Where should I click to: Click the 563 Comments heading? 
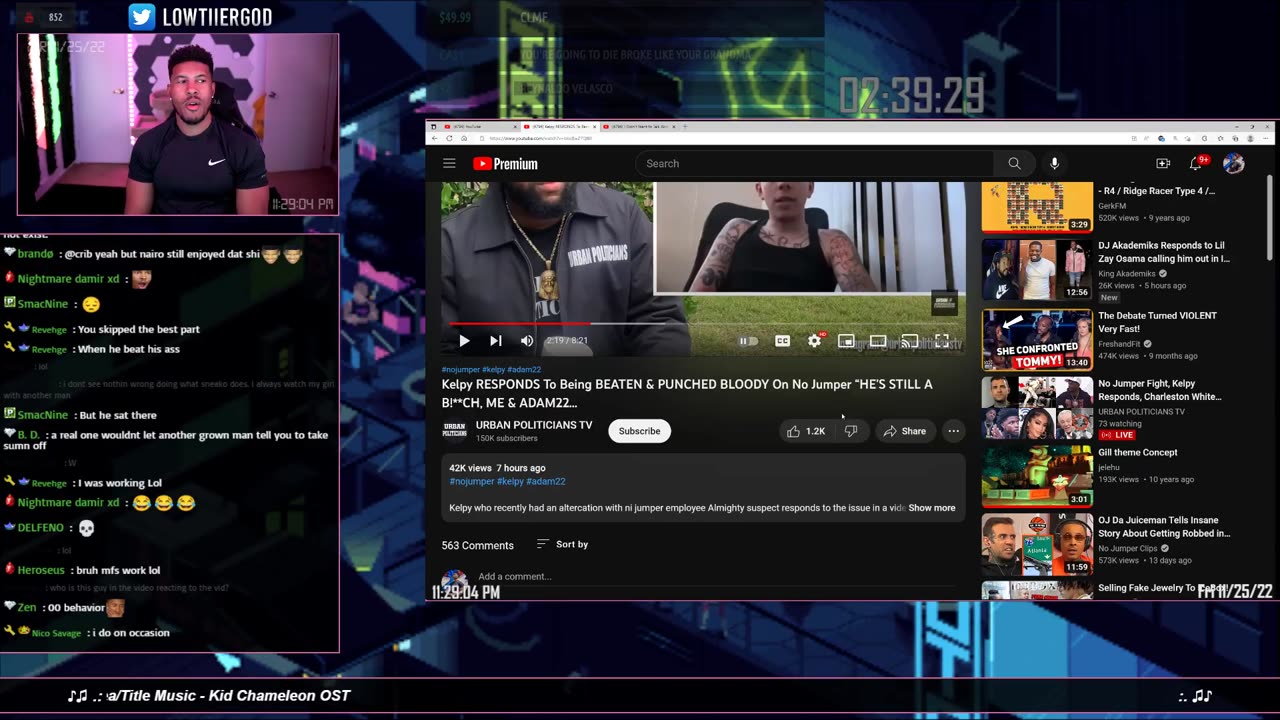[x=477, y=545]
